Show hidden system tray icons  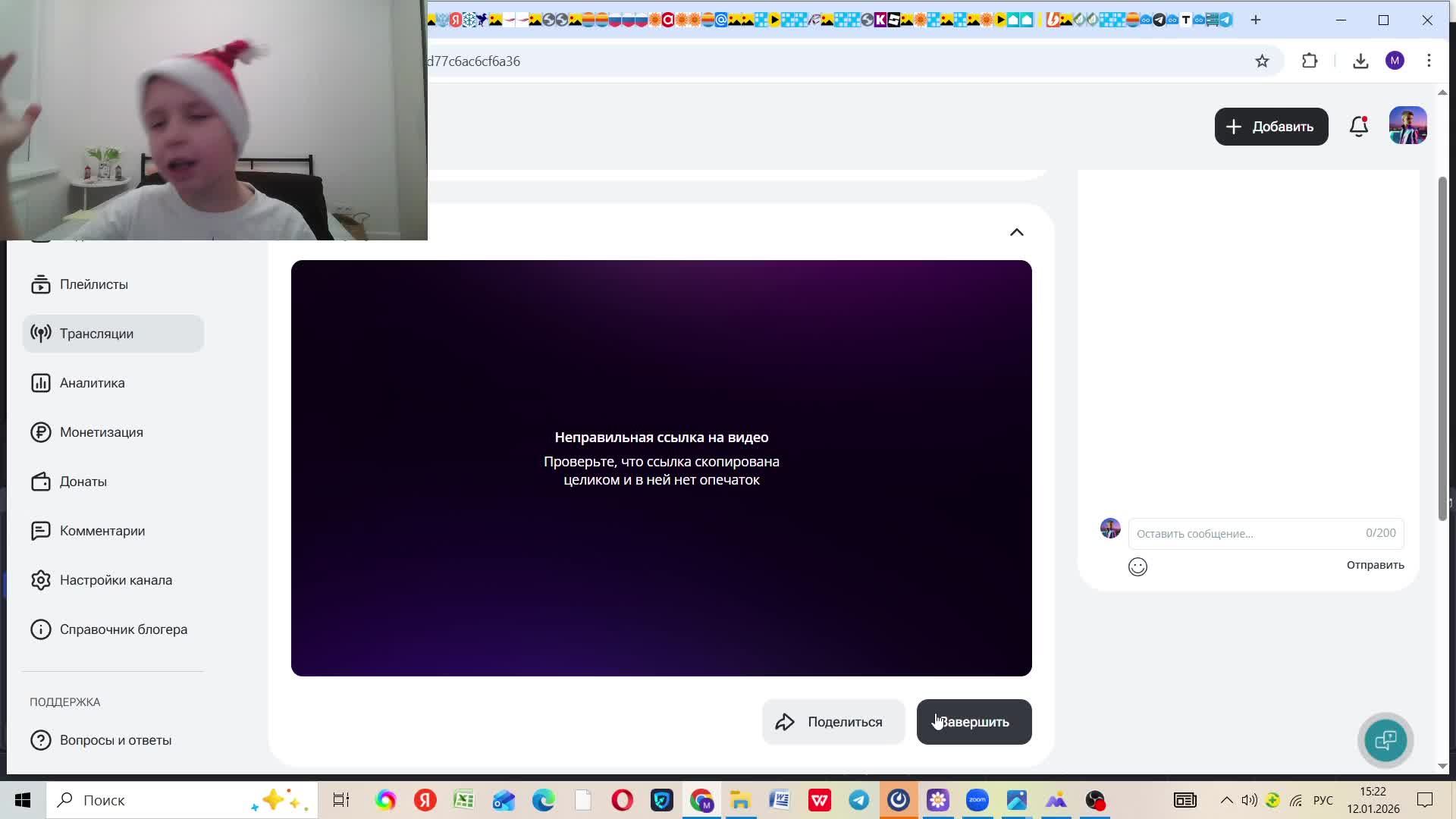[1226, 800]
